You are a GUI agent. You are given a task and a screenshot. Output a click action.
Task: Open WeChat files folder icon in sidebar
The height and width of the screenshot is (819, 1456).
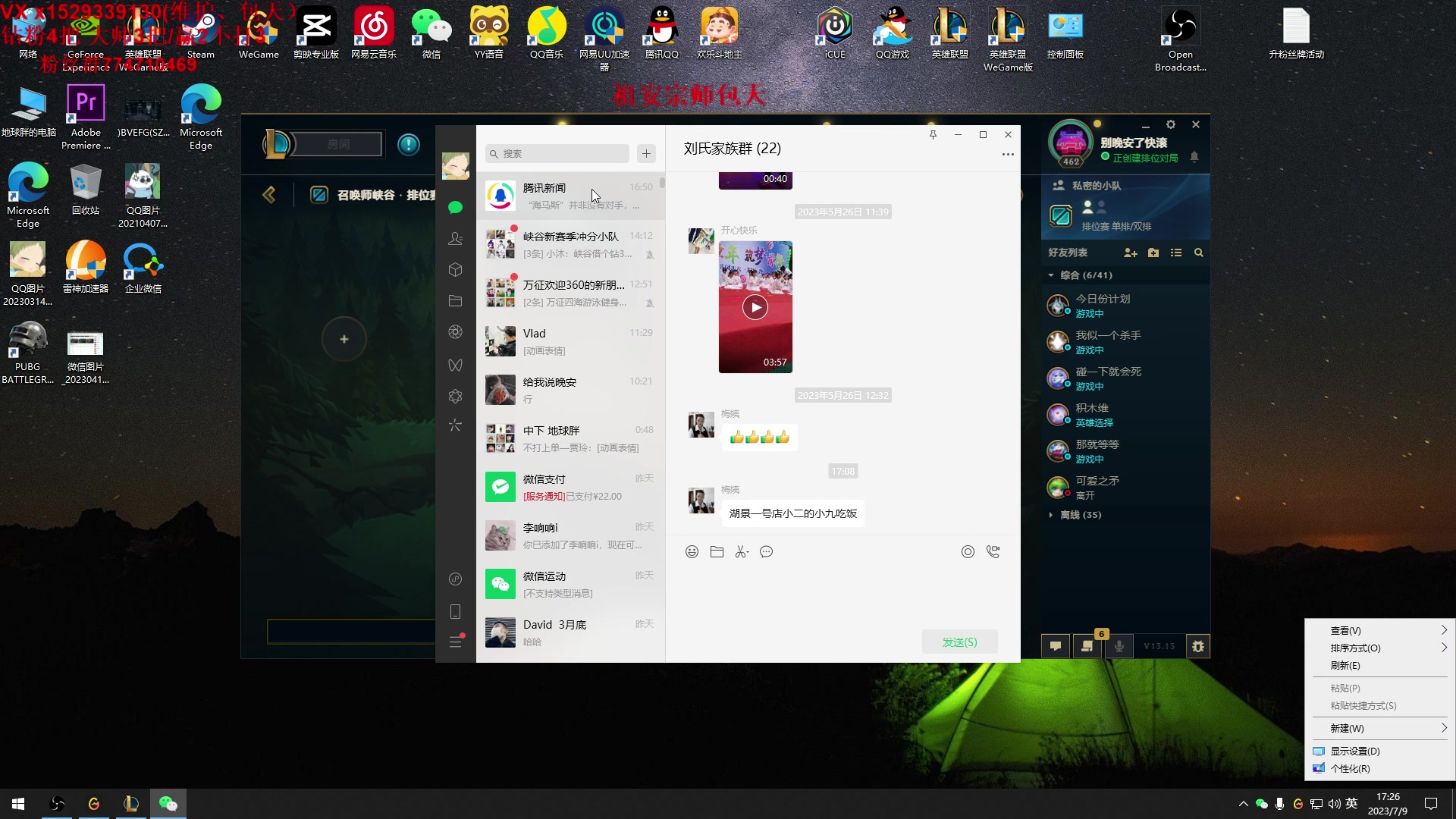pyautogui.click(x=455, y=301)
